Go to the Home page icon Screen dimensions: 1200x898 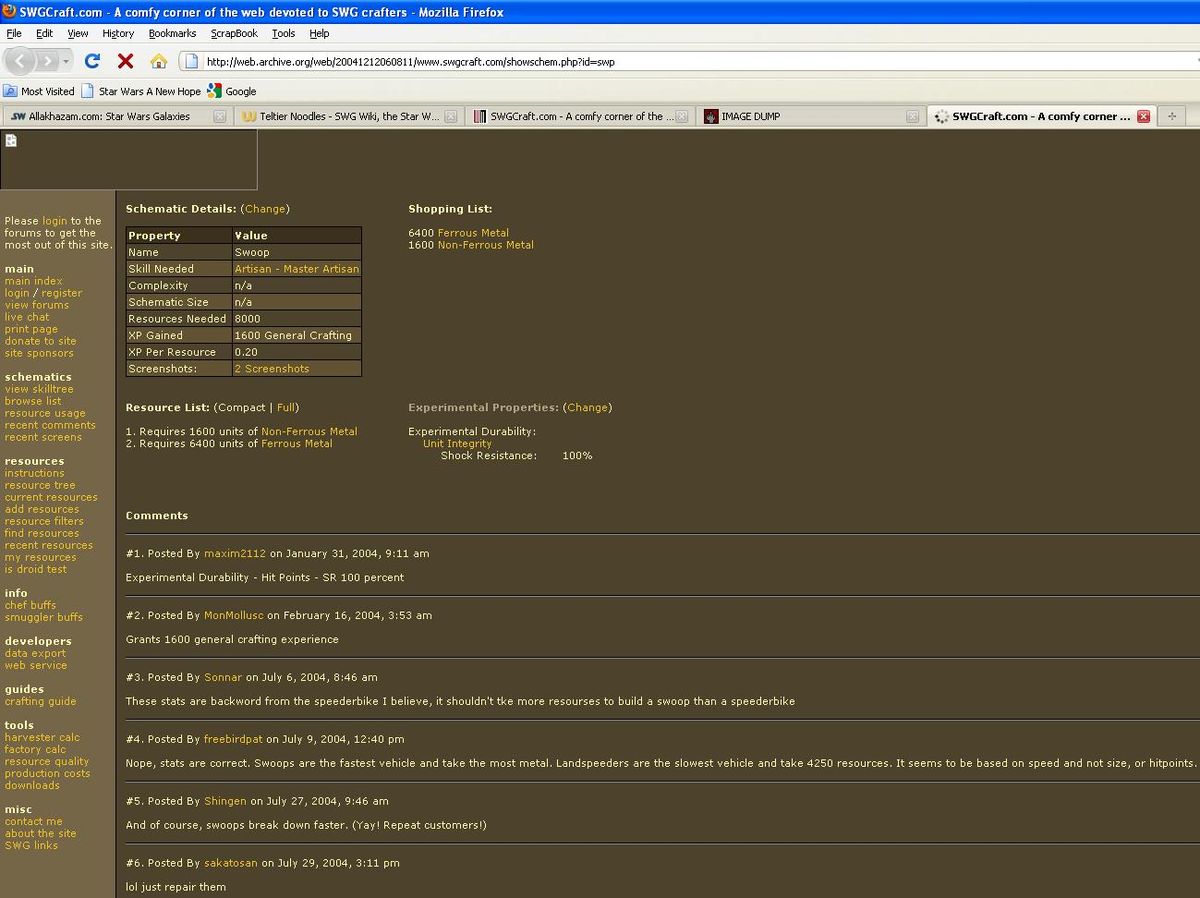tap(158, 61)
